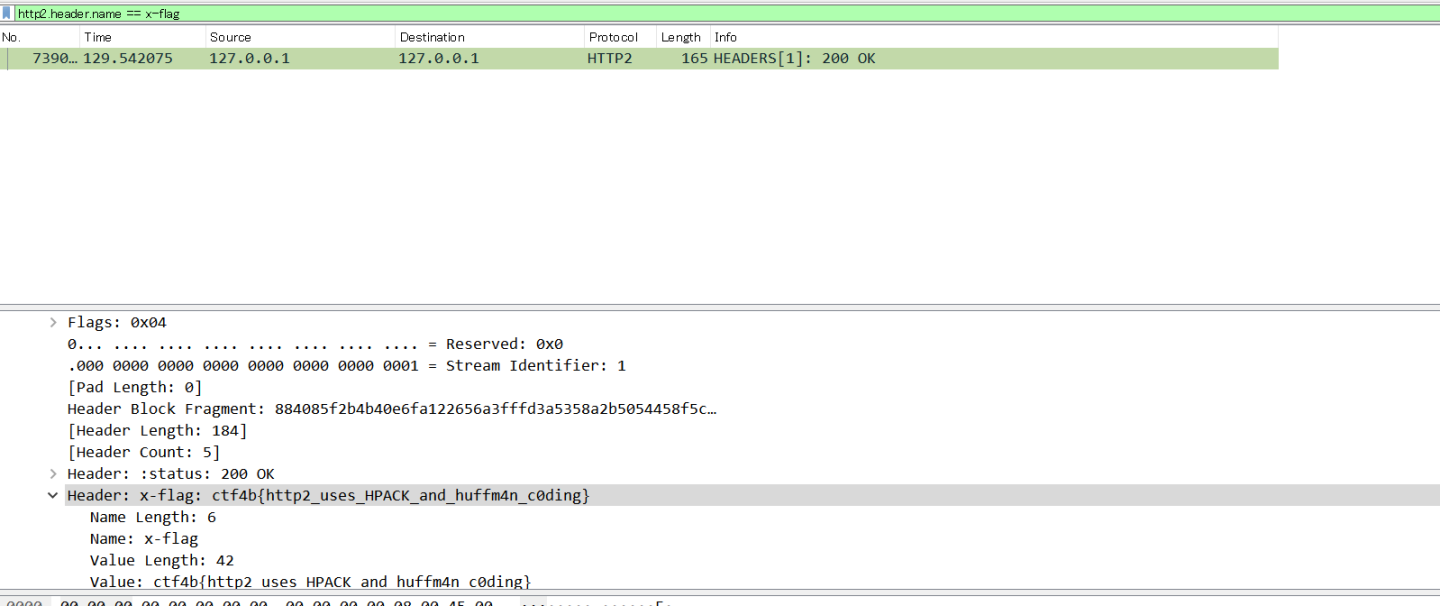
Task: Select the Value Length: 42 field
Action: point(162,561)
